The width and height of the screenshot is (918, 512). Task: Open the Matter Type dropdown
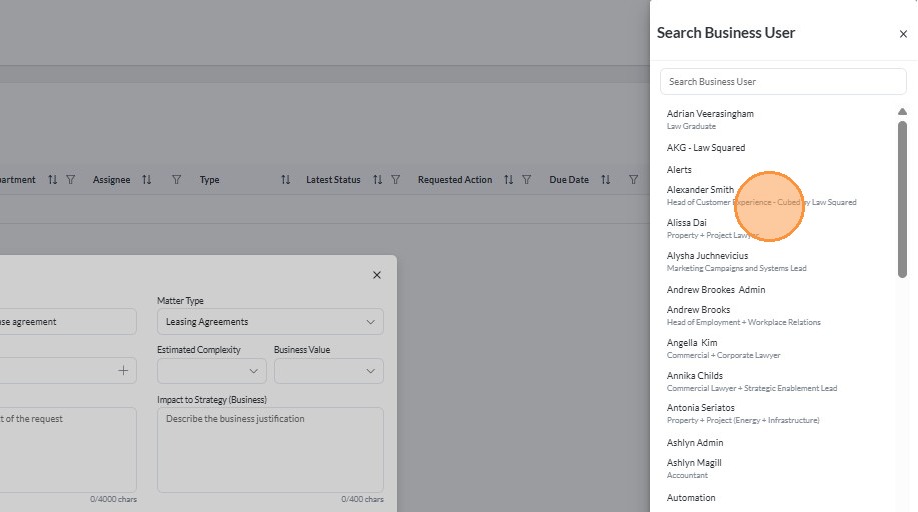point(270,322)
